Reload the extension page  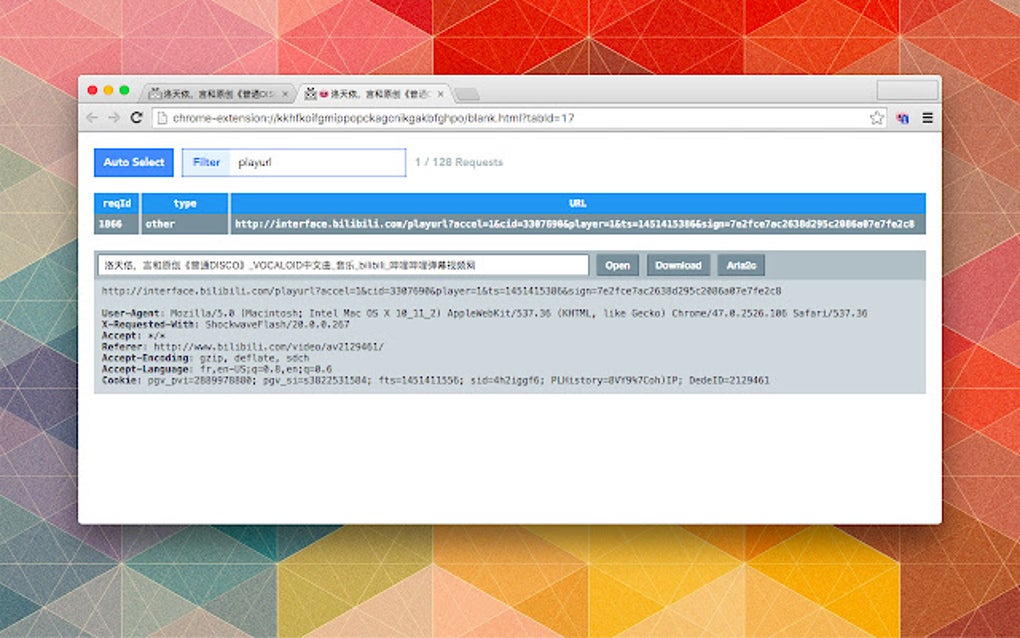pos(136,116)
